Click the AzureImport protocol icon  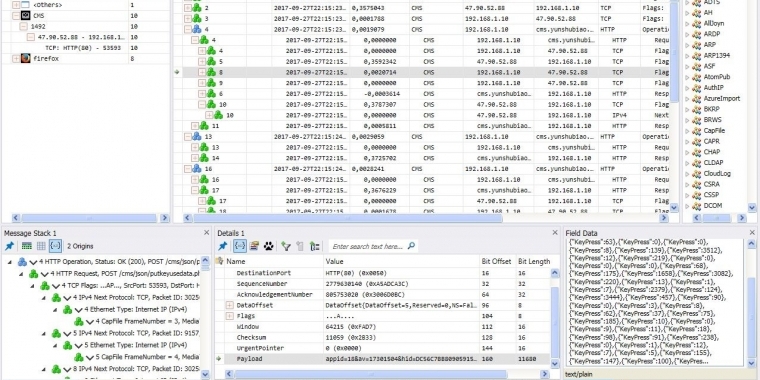(x=697, y=98)
